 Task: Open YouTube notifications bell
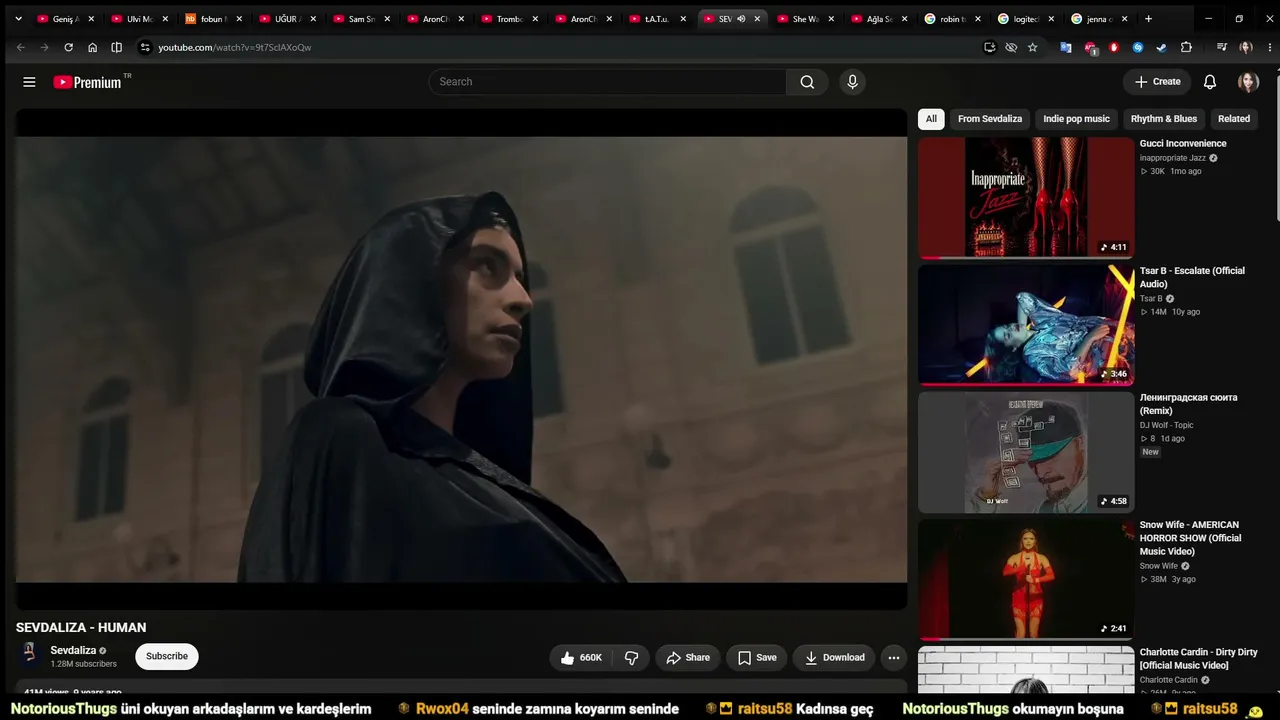[1210, 82]
